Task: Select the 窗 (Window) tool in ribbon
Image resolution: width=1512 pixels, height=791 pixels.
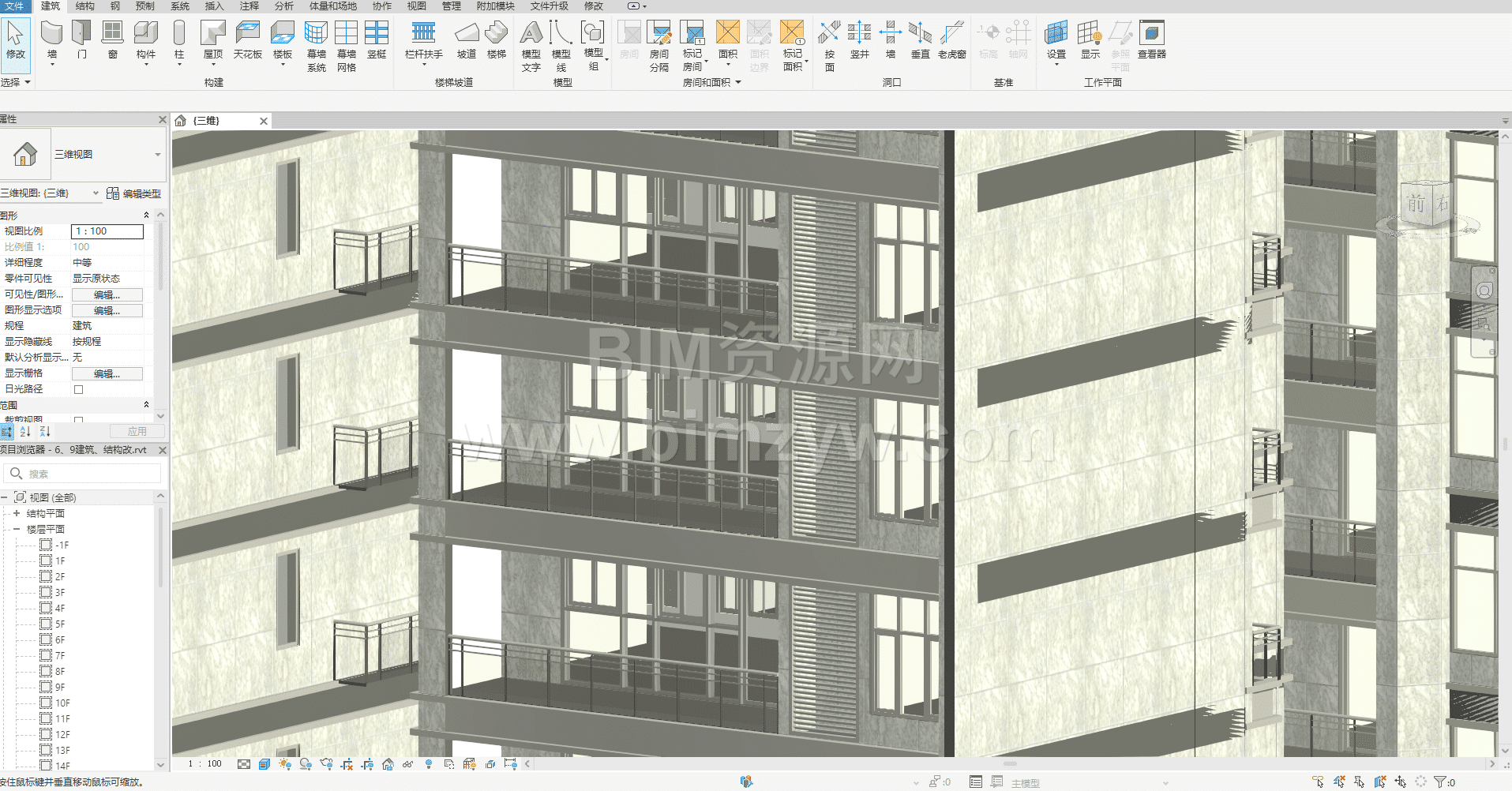Action: pyautogui.click(x=113, y=39)
